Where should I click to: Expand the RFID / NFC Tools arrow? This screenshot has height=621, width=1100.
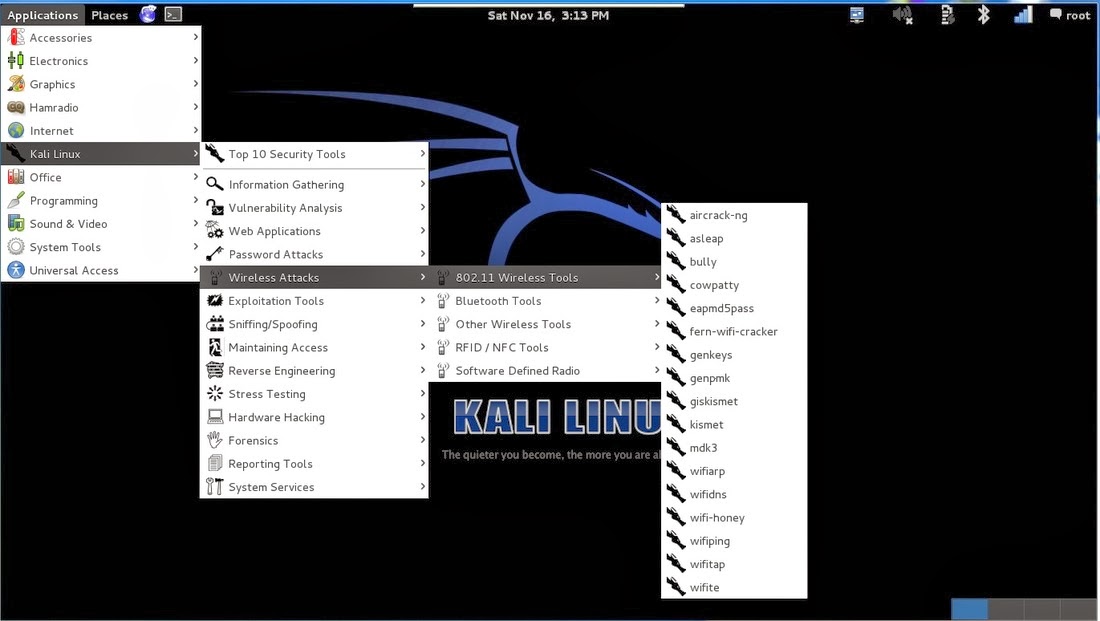(657, 347)
